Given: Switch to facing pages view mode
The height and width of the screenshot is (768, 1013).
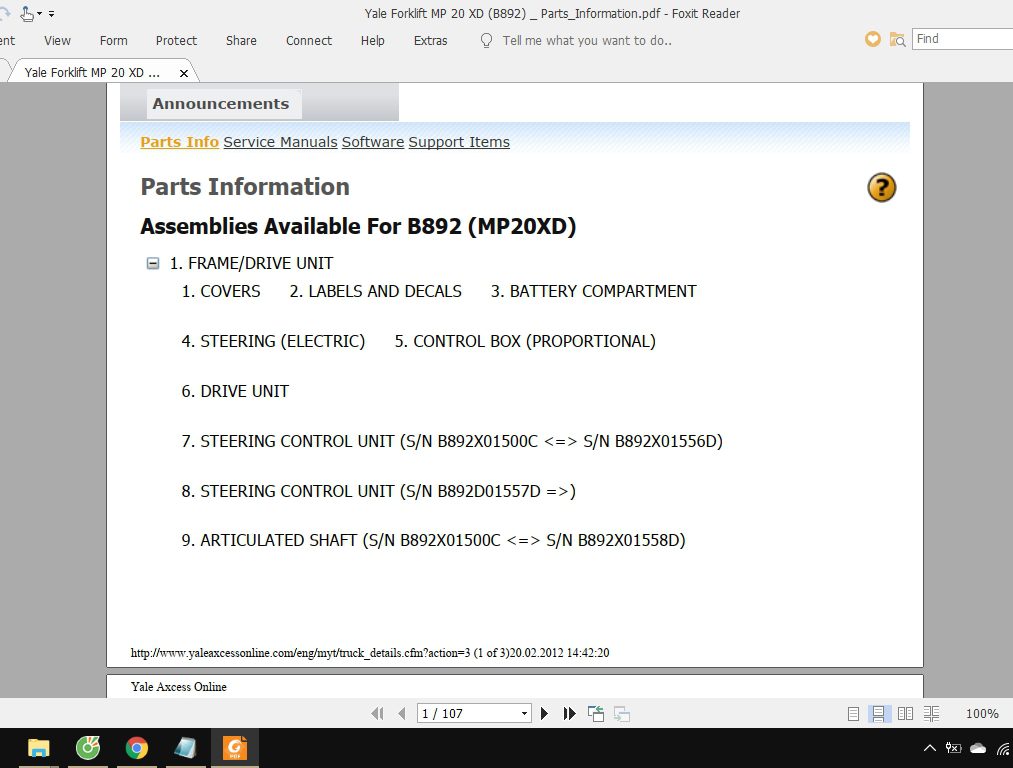Looking at the screenshot, I should (905, 714).
